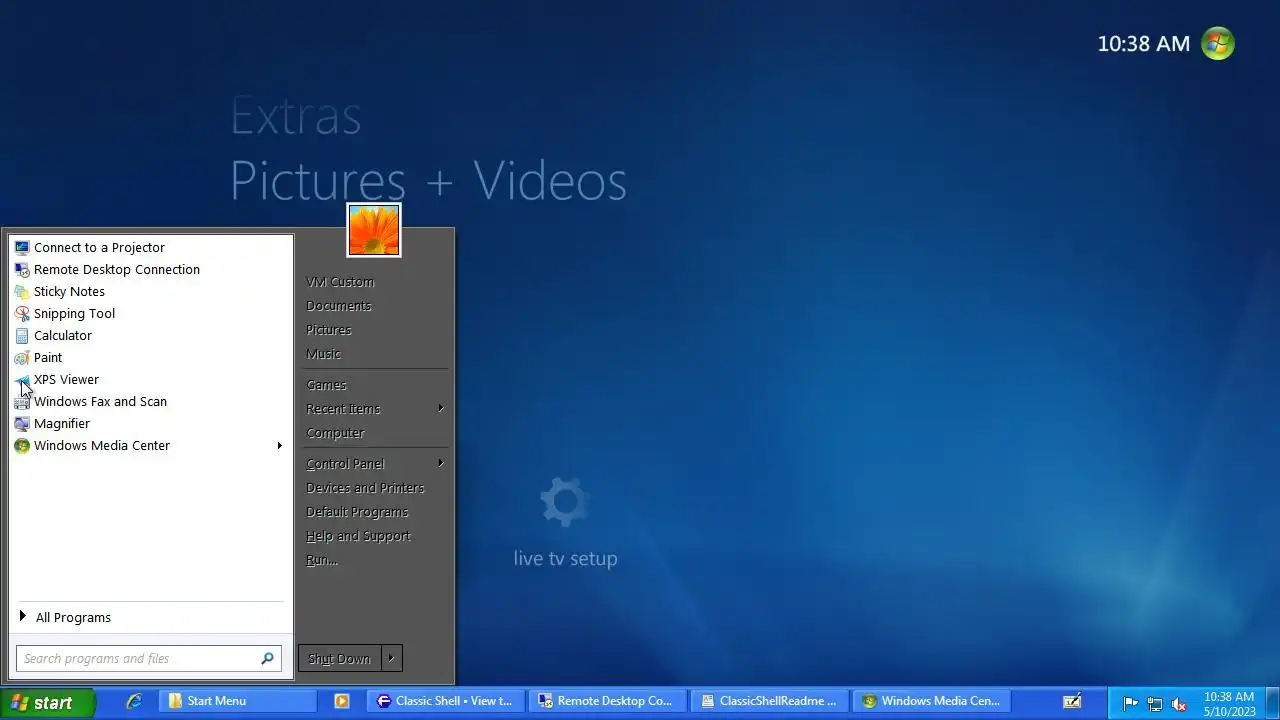Open Computer from start menu
The height and width of the screenshot is (720, 1280).
[x=335, y=433]
